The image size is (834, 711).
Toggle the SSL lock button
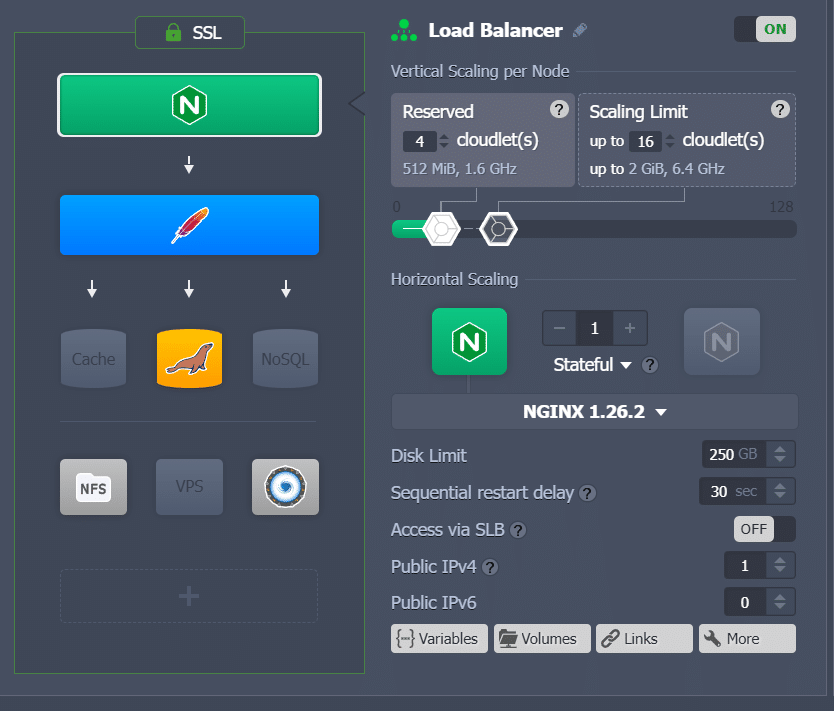(x=190, y=32)
